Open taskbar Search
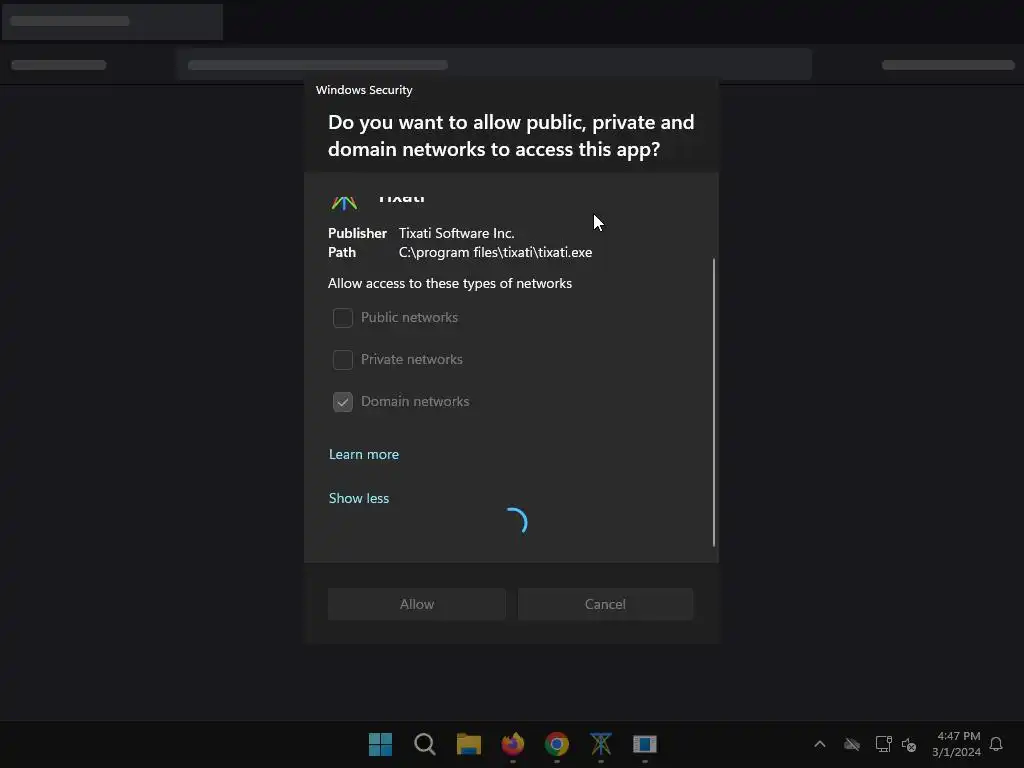This screenshot has height=768, width=1024. [424, 744]
